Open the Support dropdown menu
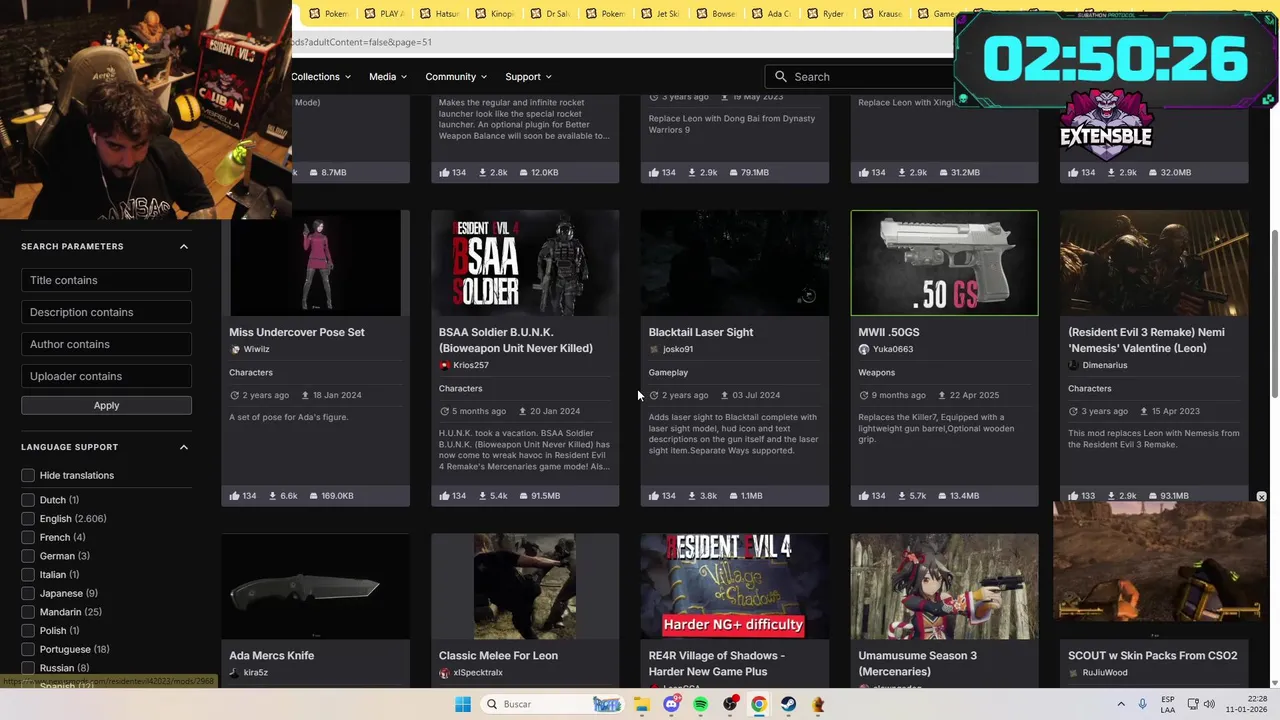Image resolution: width=1280 pixels, height=720 pixels. tap(528, 77)
